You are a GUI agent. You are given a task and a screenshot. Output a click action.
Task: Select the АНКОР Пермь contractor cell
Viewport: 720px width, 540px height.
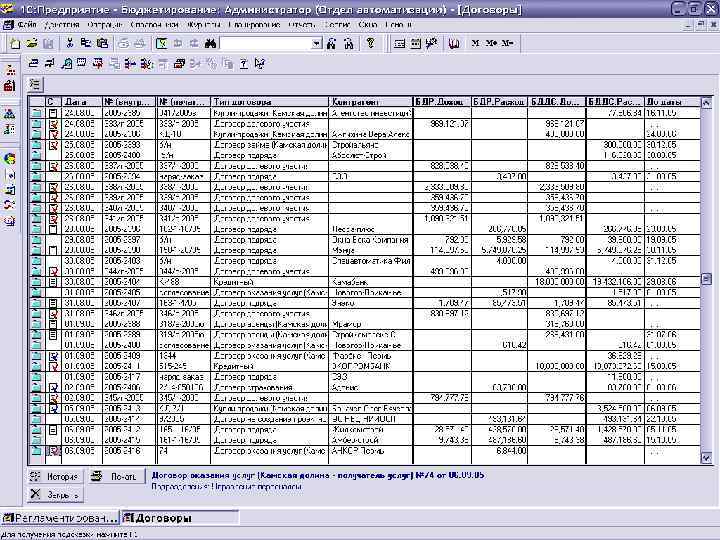(371, 451)
